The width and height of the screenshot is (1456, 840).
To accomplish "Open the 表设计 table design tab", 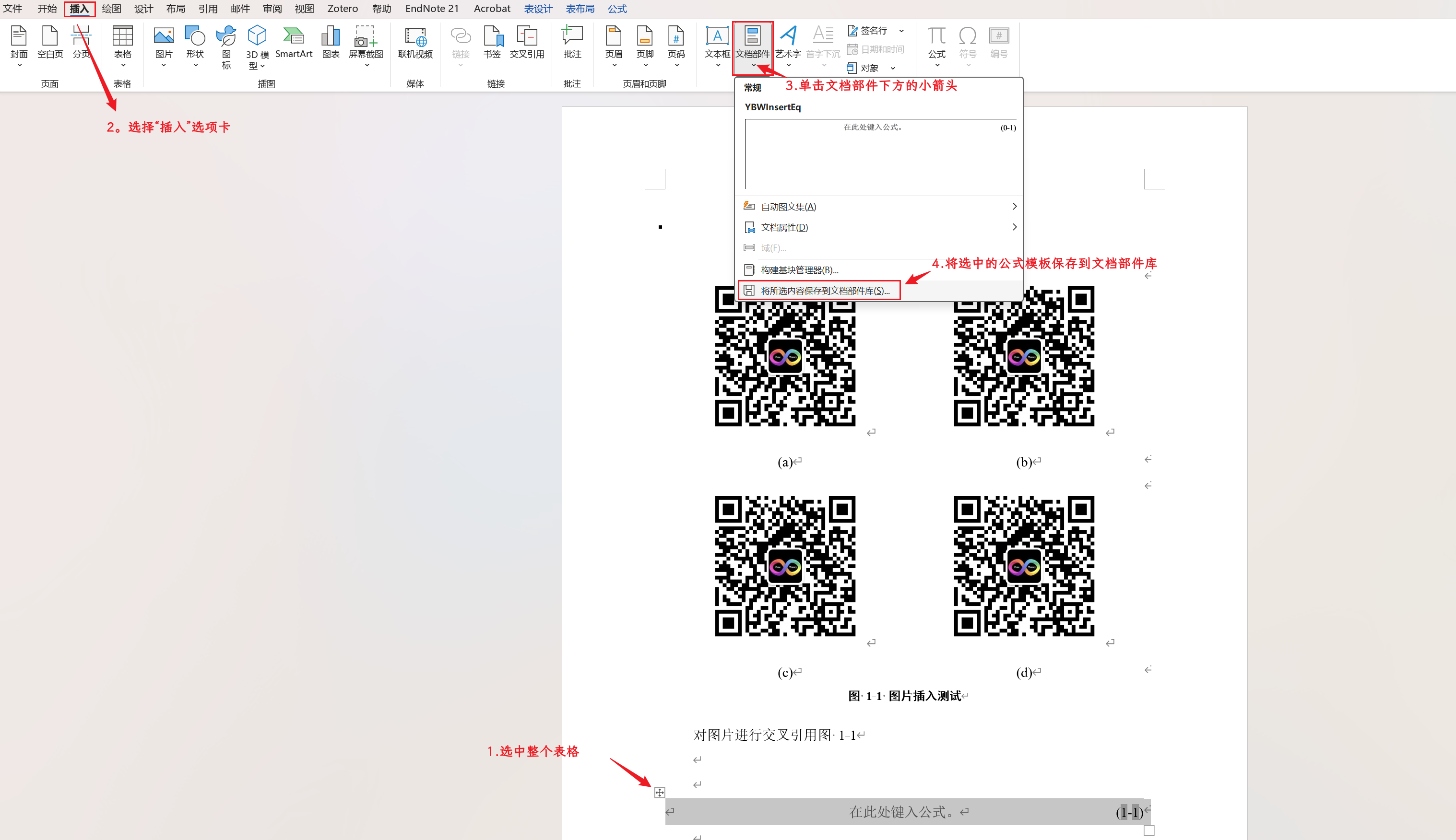I will pyautogui.click(x=538, y=9).
